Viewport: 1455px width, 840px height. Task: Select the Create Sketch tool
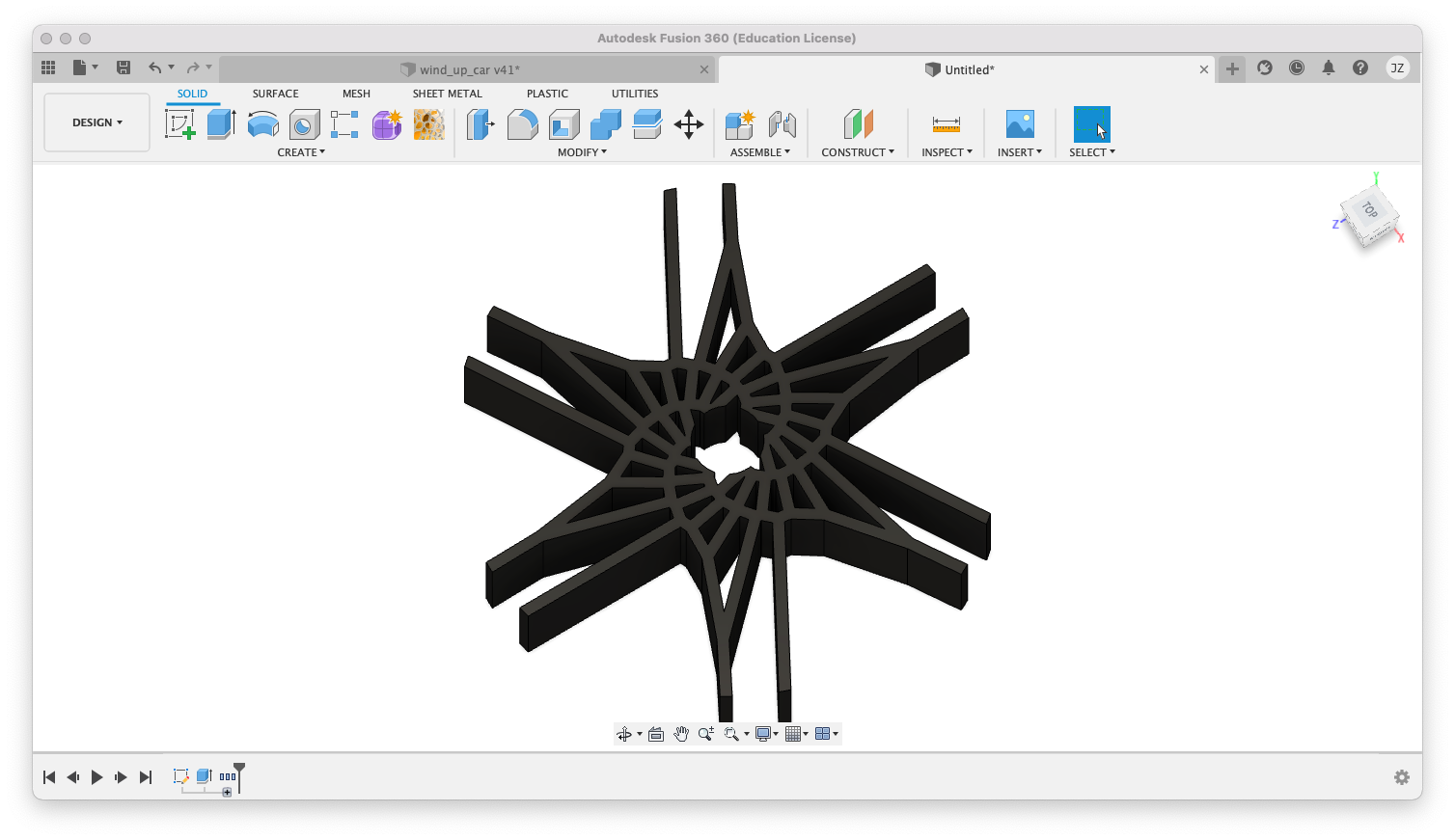click(x=180, y=123)
